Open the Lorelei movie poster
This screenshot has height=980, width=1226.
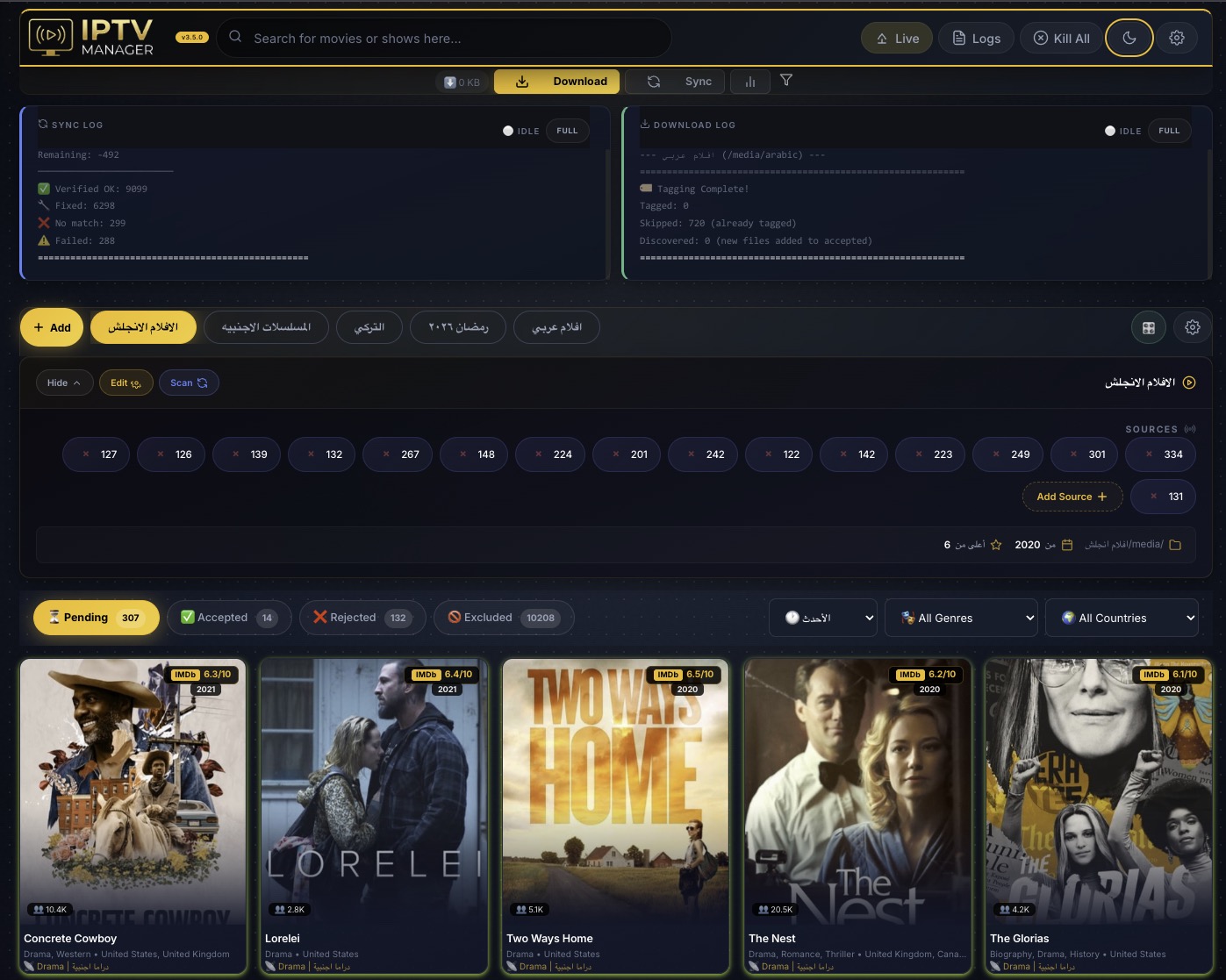[374, 792]
